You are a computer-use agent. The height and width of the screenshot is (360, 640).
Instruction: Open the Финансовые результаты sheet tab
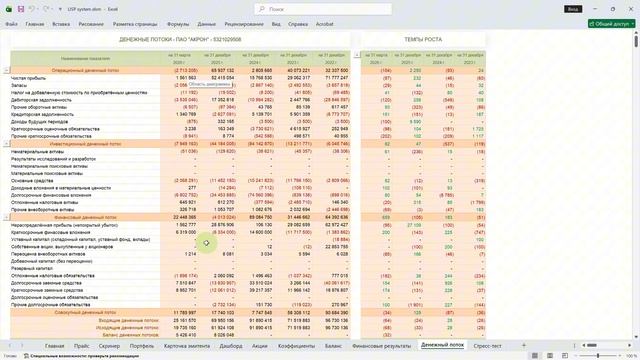tap(381, 346)
